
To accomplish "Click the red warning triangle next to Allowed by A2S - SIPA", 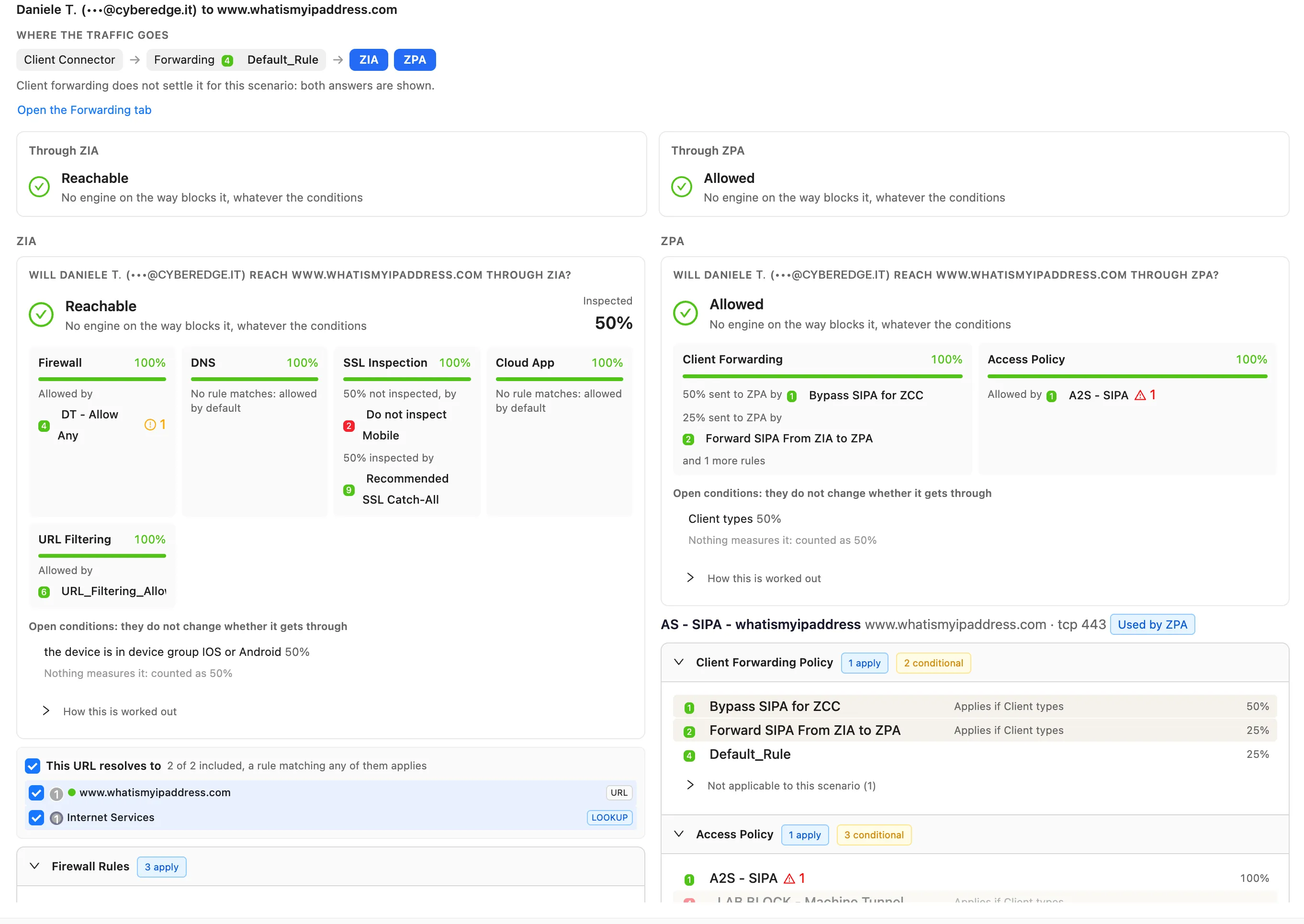I will point(1140,395).
